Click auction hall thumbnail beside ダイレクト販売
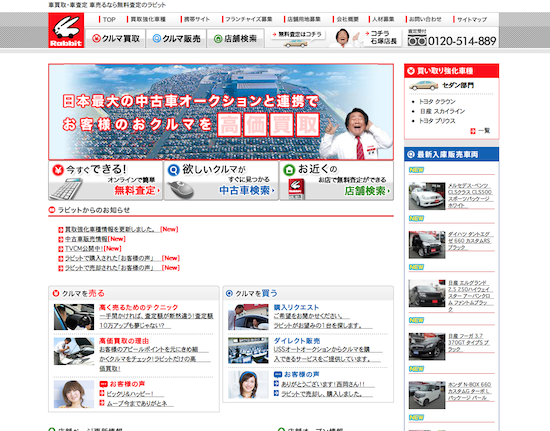This screenshot has width=550, height=431. point(248,351)
